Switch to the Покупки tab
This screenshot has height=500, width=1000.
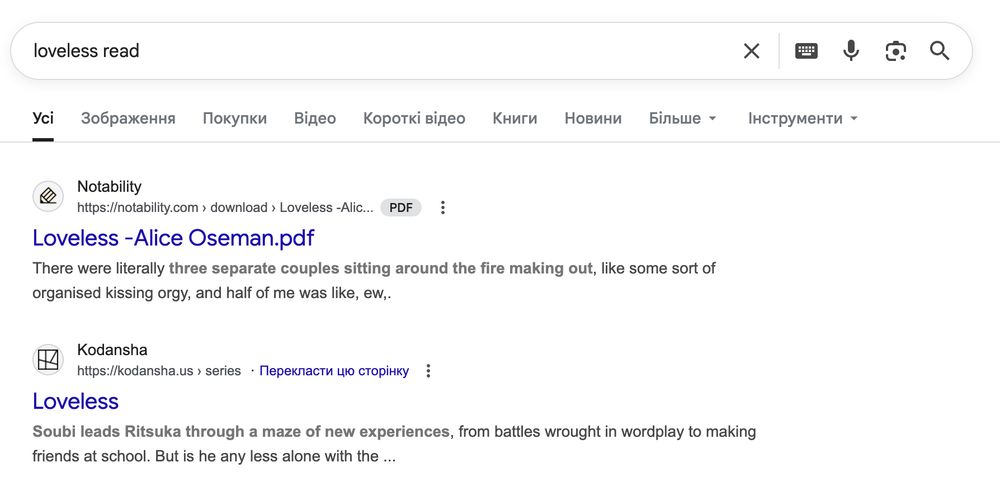point(235,119)
